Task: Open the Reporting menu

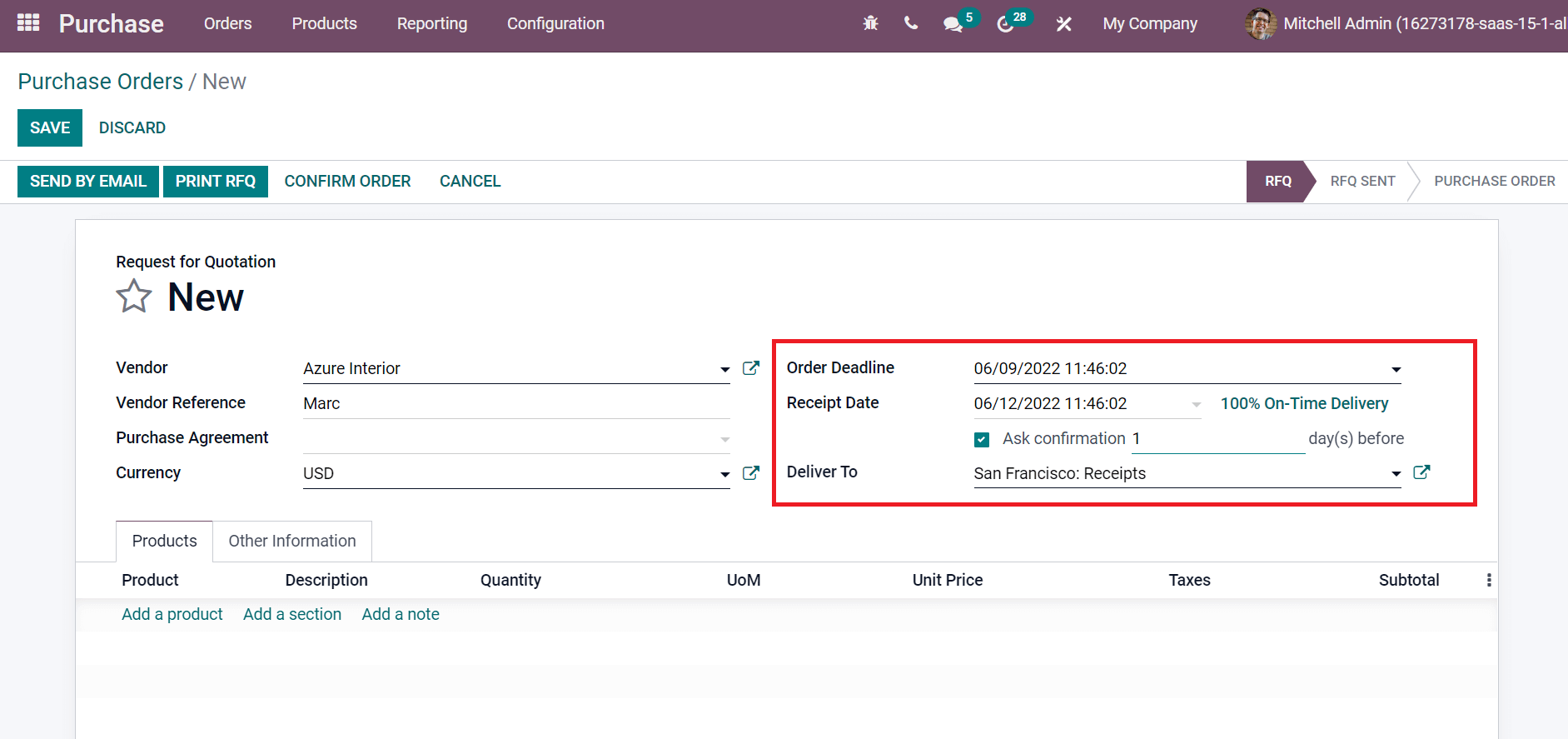Action: click(431, 23)
